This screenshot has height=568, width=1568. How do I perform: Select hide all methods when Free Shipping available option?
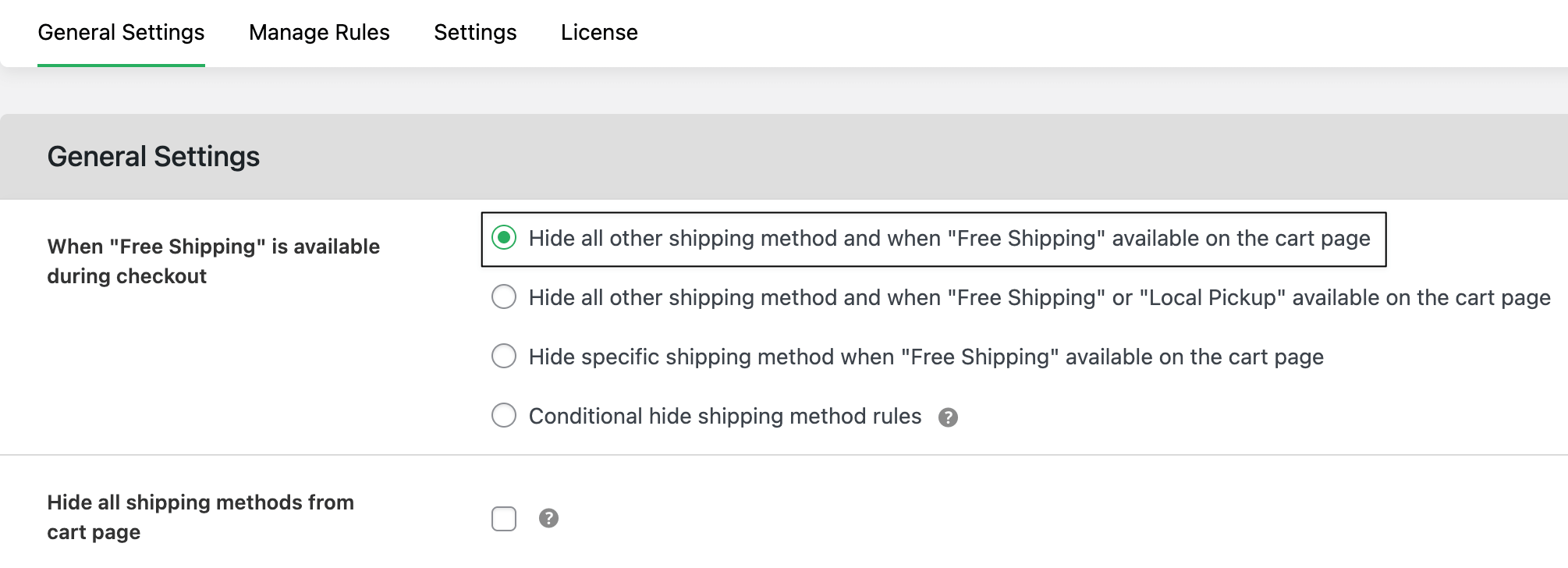[x=504, y=238]
